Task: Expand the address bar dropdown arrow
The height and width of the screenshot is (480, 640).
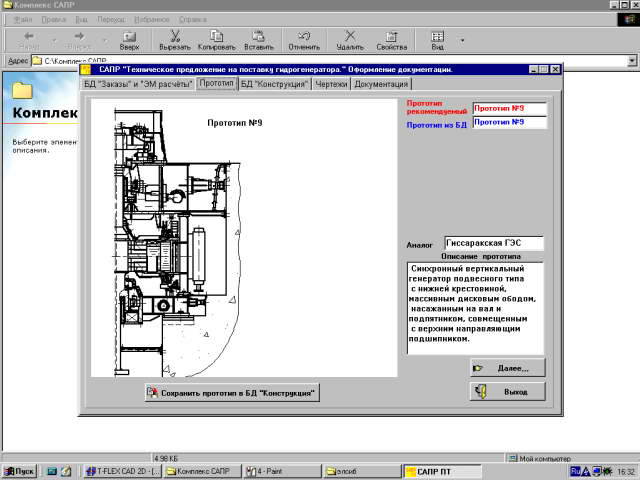Action: point(632,61)
